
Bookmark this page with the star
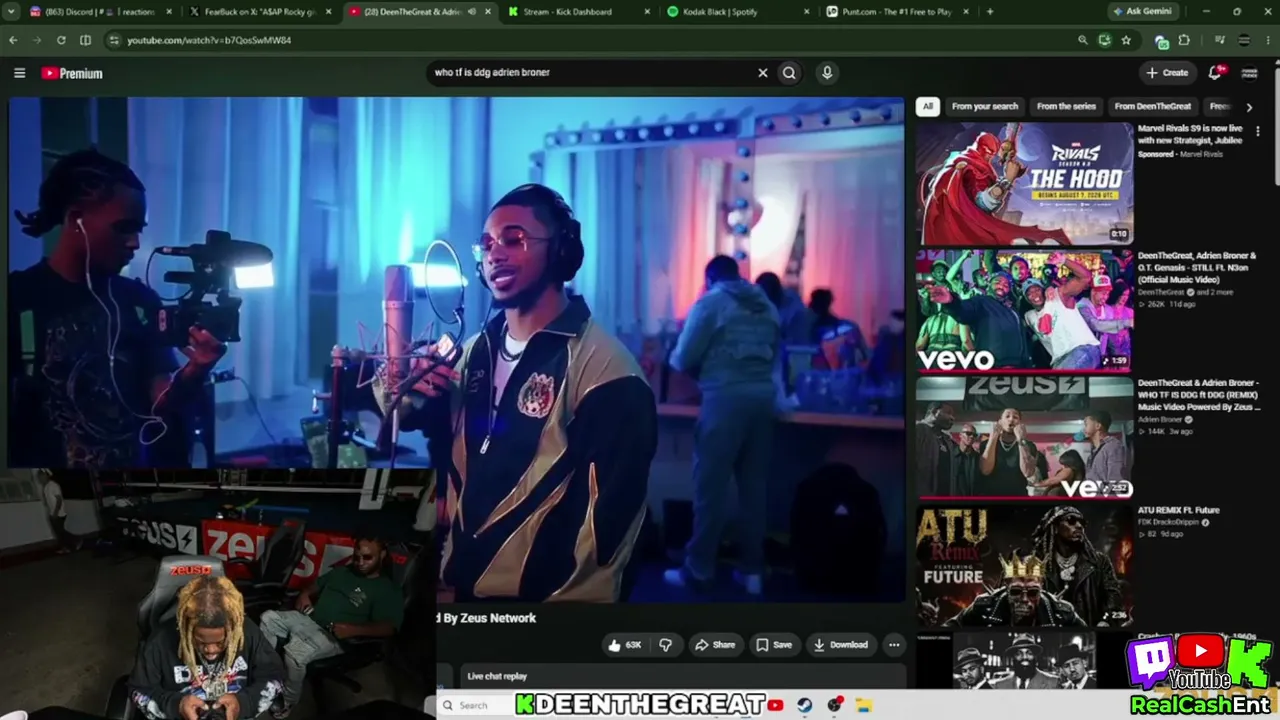(x=1126, y=40)
